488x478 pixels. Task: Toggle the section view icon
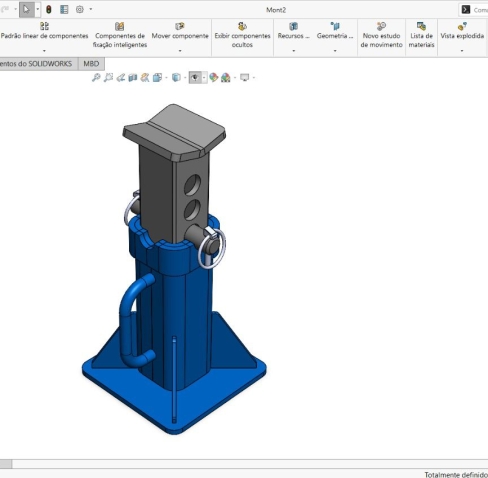point(133,78)
